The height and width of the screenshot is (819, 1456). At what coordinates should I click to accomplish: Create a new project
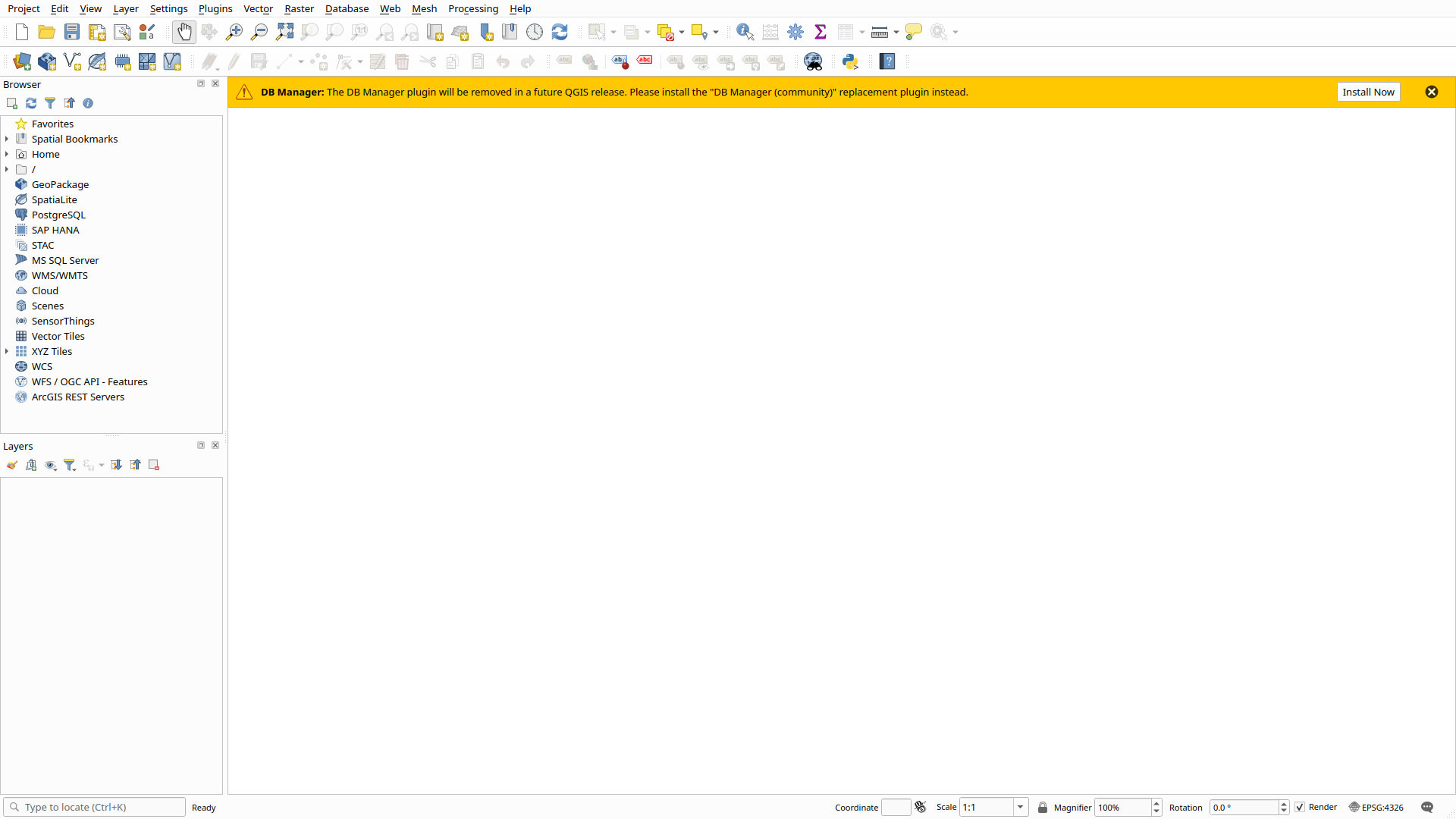[22, 32]
